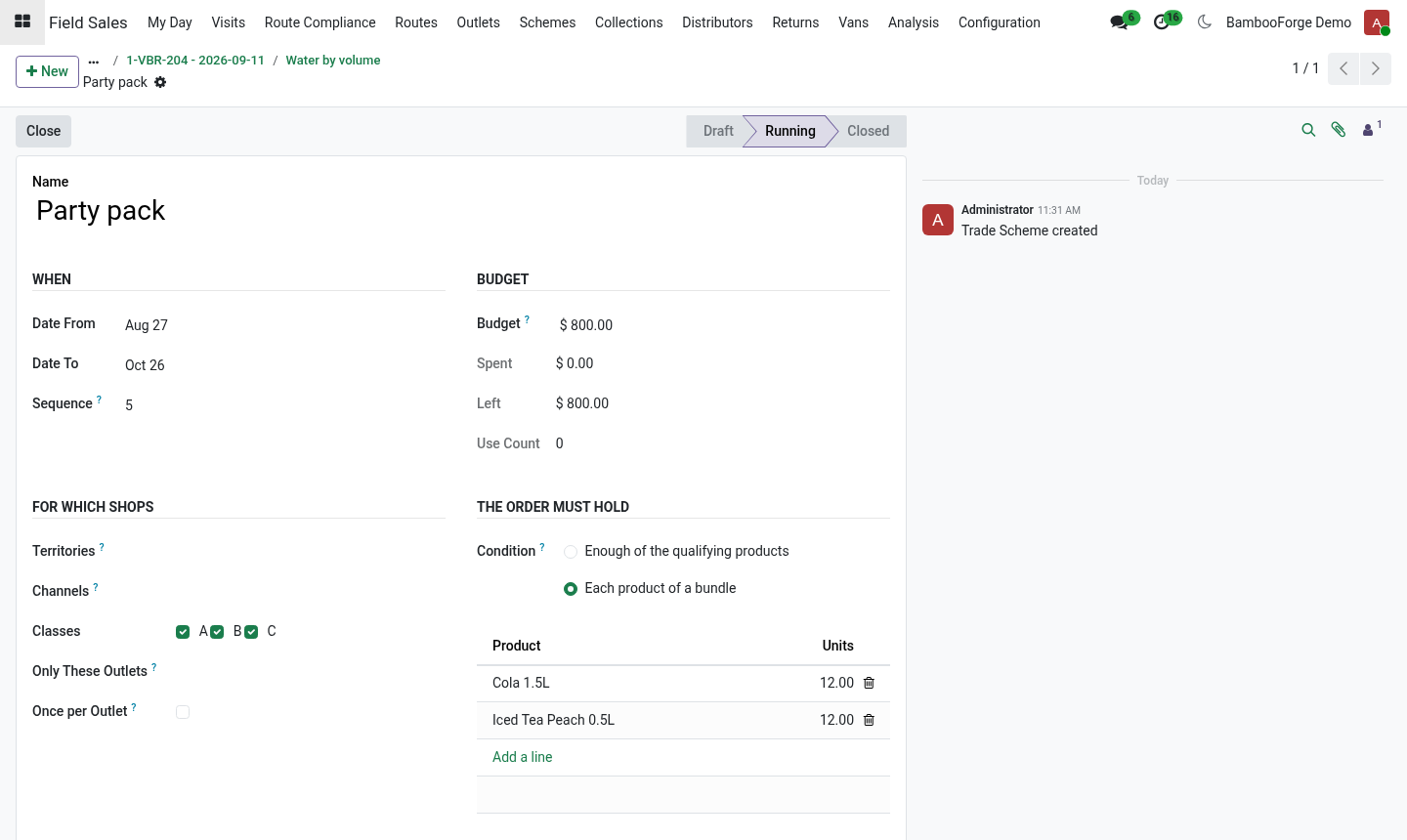Open the Channels selection field

[310, 591]
